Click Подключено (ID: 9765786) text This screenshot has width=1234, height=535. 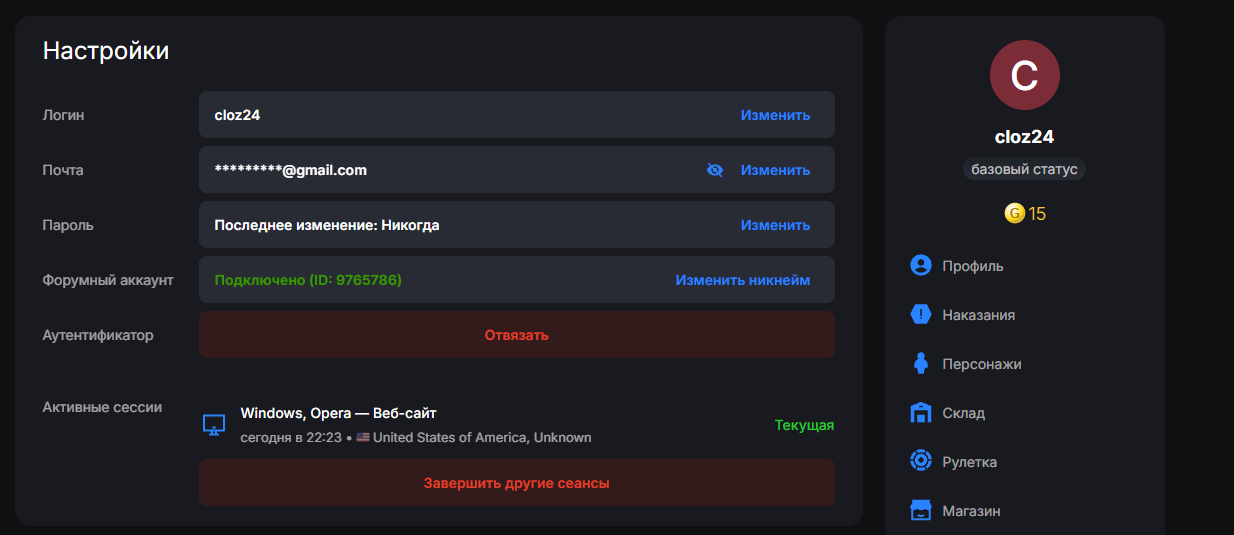tap(308, 280)
